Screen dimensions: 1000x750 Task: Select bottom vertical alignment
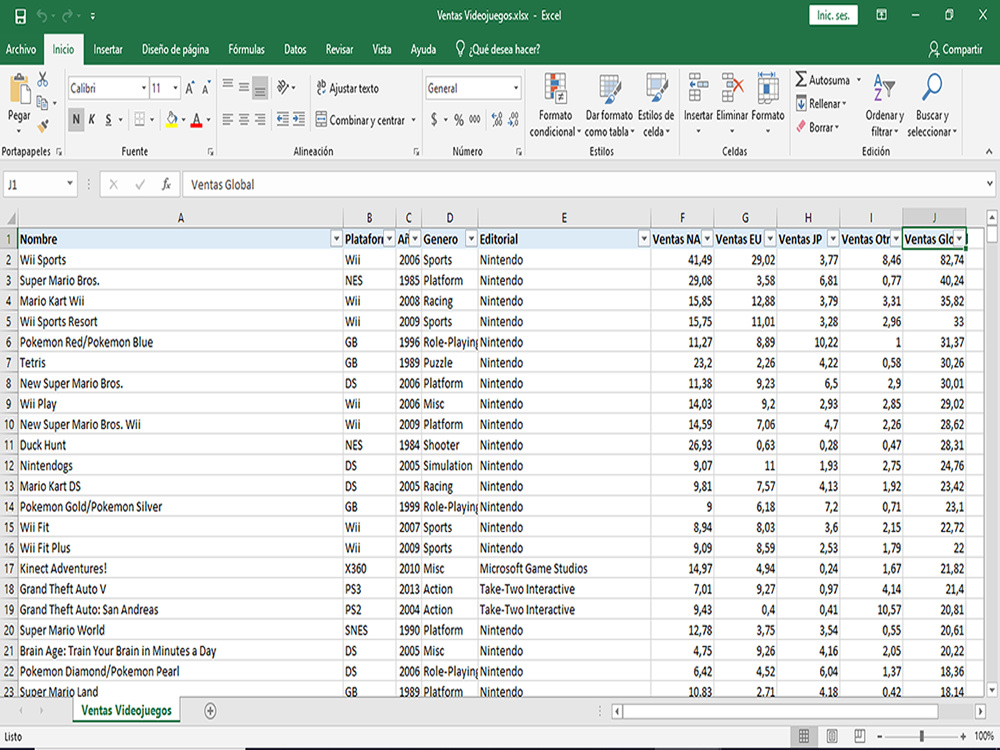pyautogui.click(x=260, y=87)
